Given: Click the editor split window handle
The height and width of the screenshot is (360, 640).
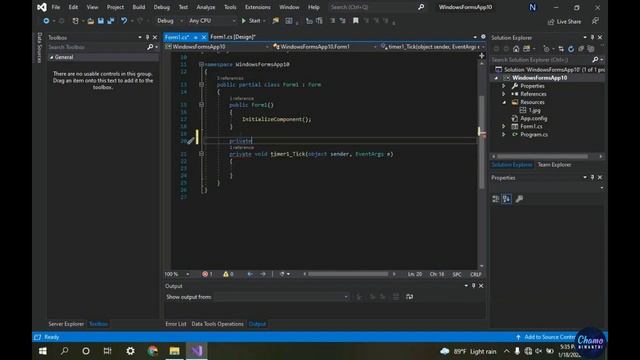Looking at the screenshot, I should (482, 56).
